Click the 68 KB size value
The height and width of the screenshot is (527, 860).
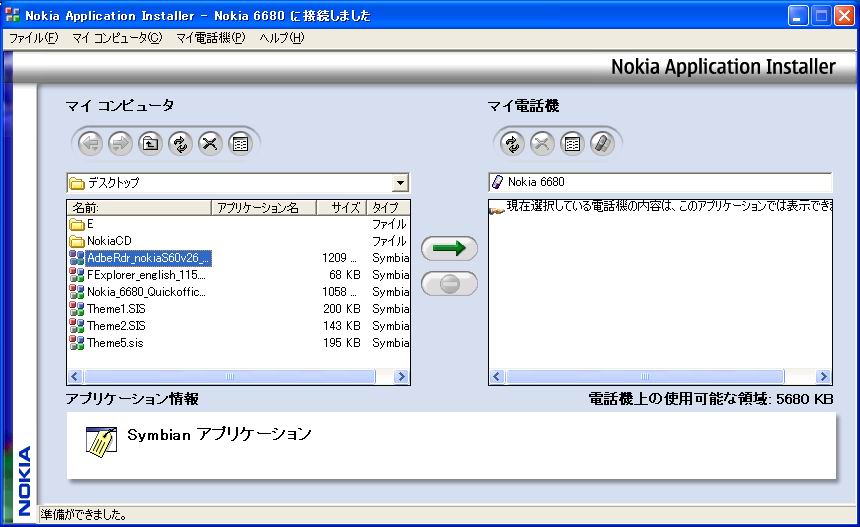point(344,275)
